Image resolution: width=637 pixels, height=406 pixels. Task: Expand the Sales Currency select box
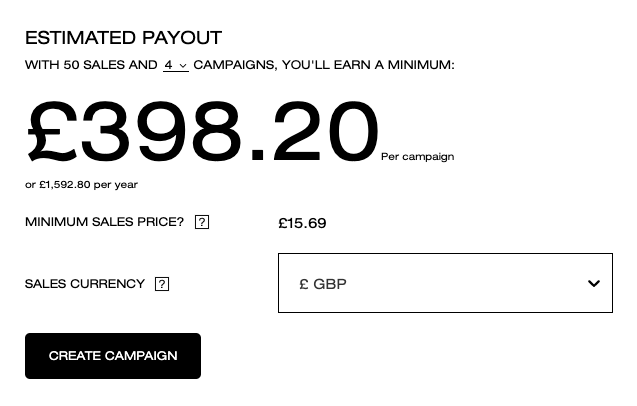point(445,284)
